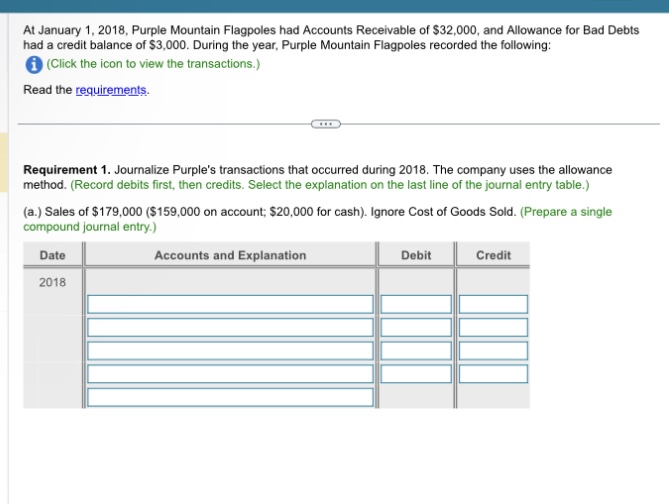669x504 pixels.
Task: Click second row Debit input
Action: click(x=416, y=327)
